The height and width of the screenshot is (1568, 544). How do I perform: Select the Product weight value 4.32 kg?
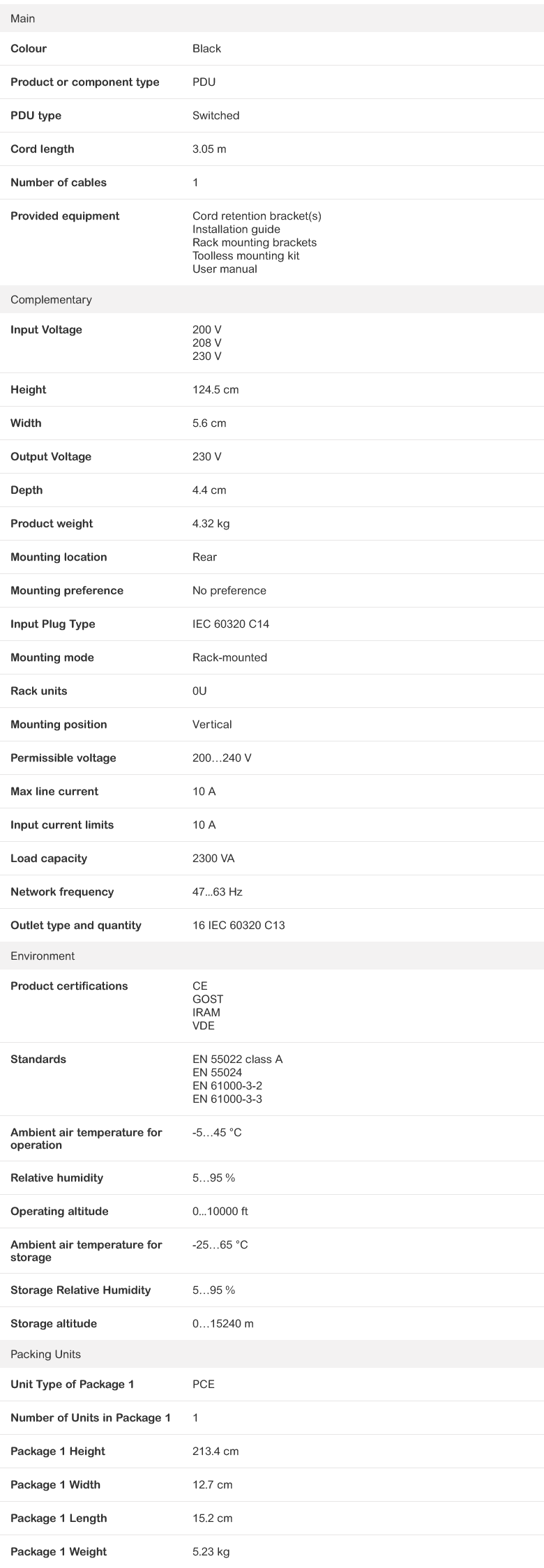211,524
